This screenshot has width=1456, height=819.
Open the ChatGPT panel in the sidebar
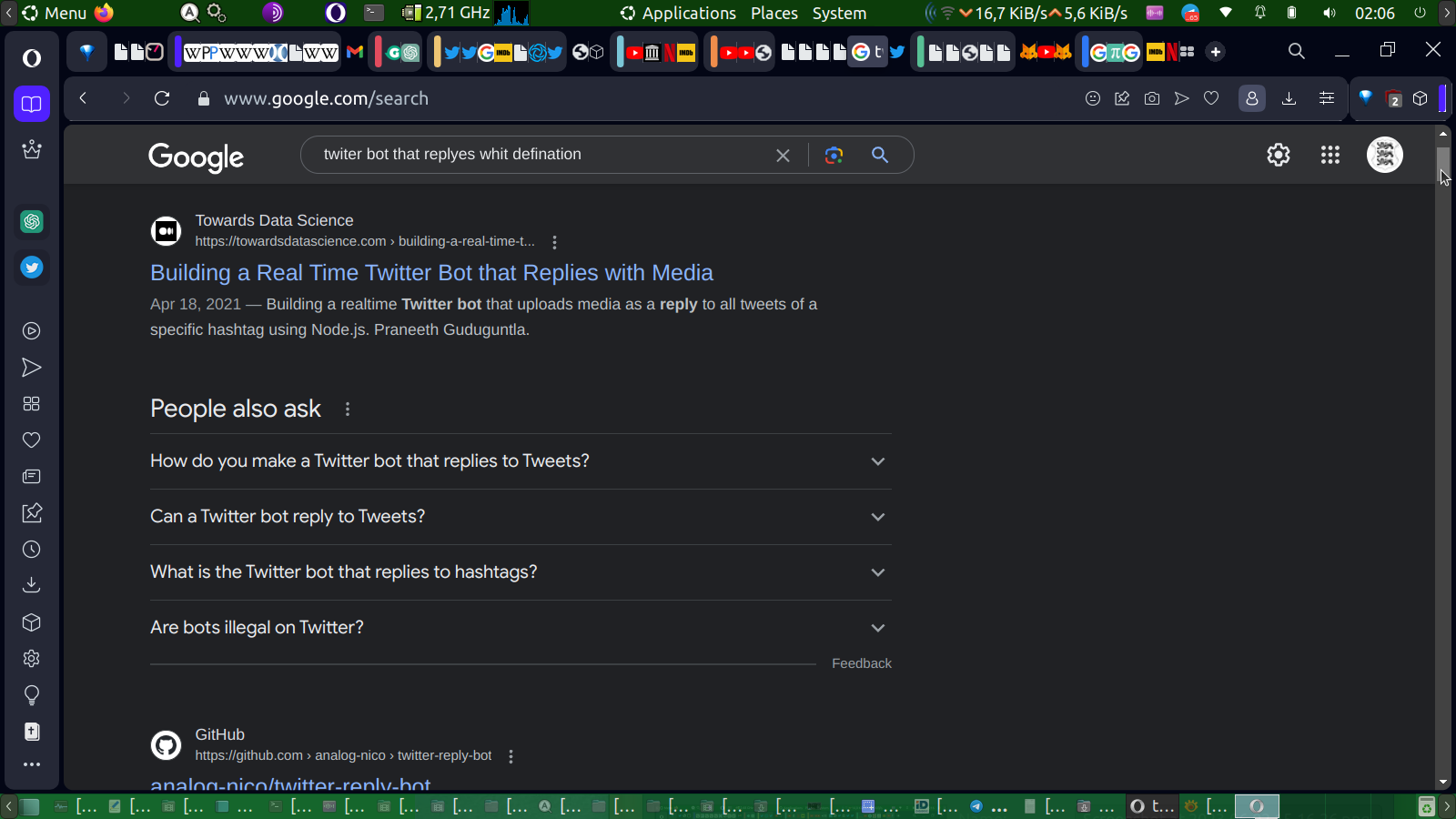[32, 221]
